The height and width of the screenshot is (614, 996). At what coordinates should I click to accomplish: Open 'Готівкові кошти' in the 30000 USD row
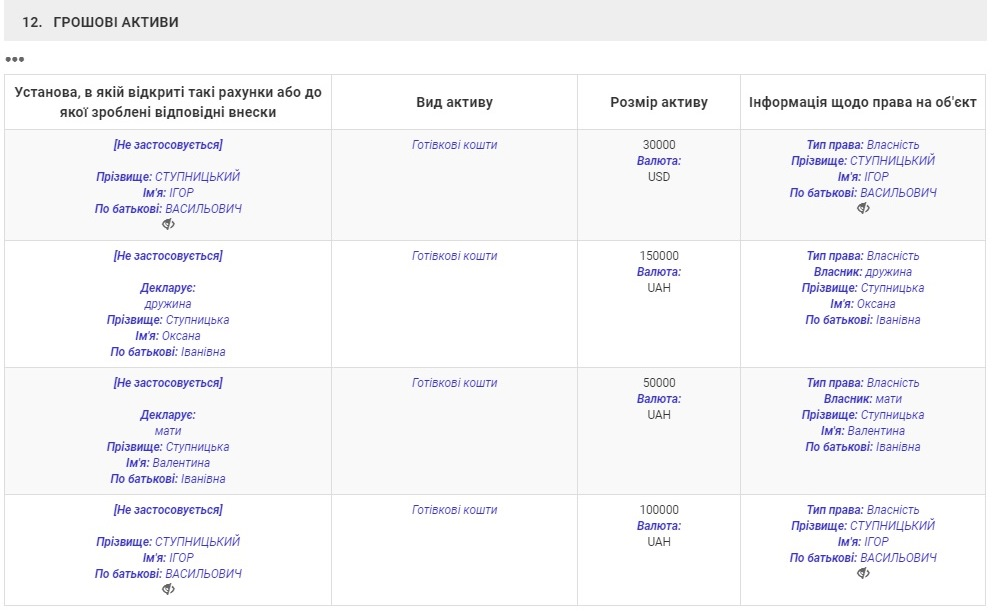click(x=454, y=145)
